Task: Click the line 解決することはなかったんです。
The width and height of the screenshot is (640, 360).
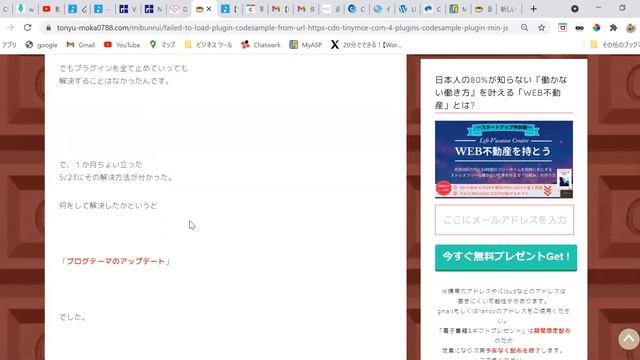Action: coord(115,81)
